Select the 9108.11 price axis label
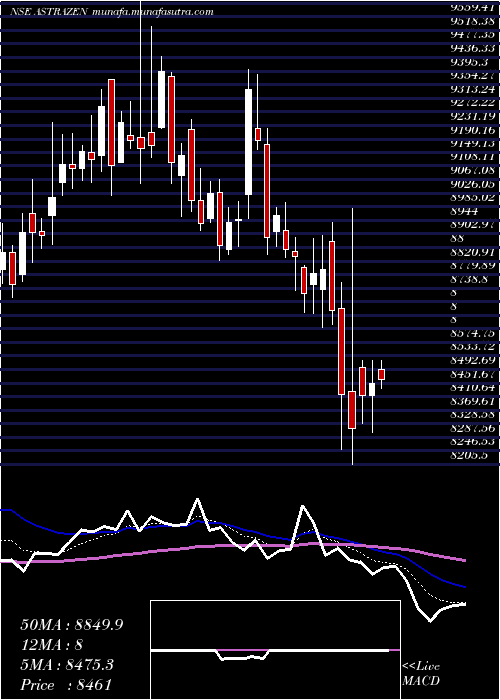Viewport: 500px width, 700px height. [474, 157]
